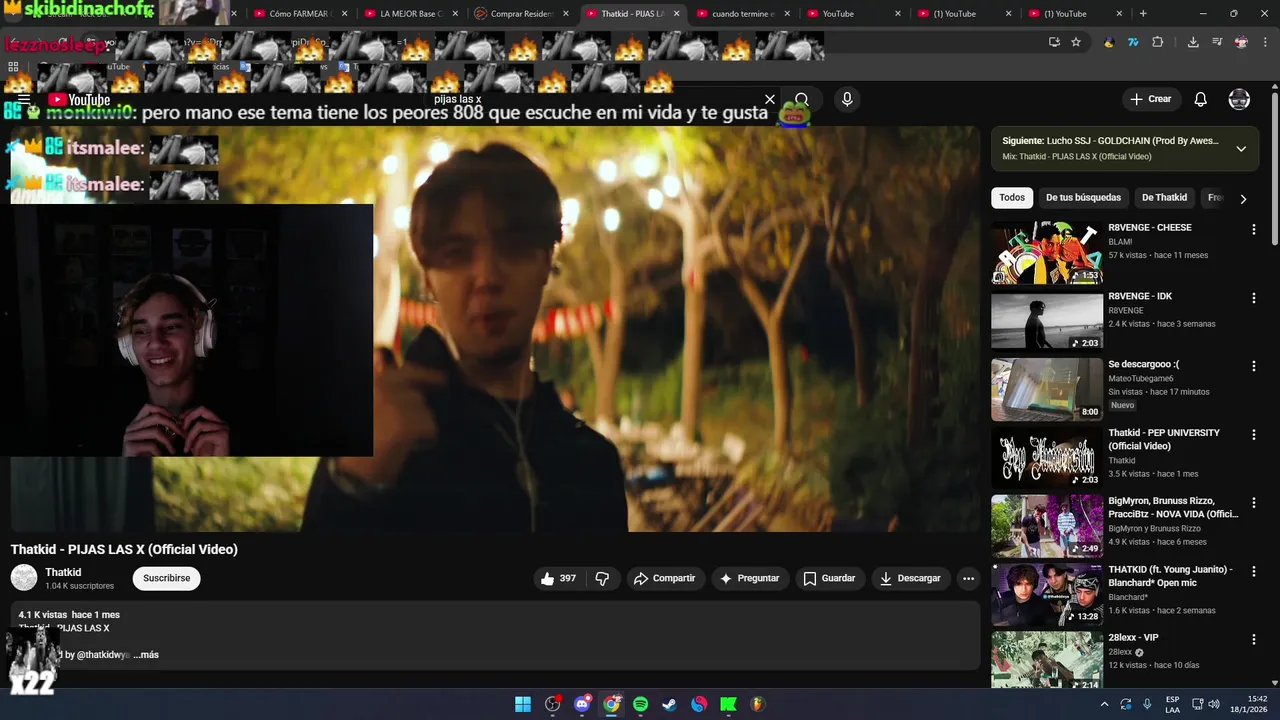Open the Chrome profile avatar
The width and height of the screenshot is (1280, 720).
point(1241,42)
